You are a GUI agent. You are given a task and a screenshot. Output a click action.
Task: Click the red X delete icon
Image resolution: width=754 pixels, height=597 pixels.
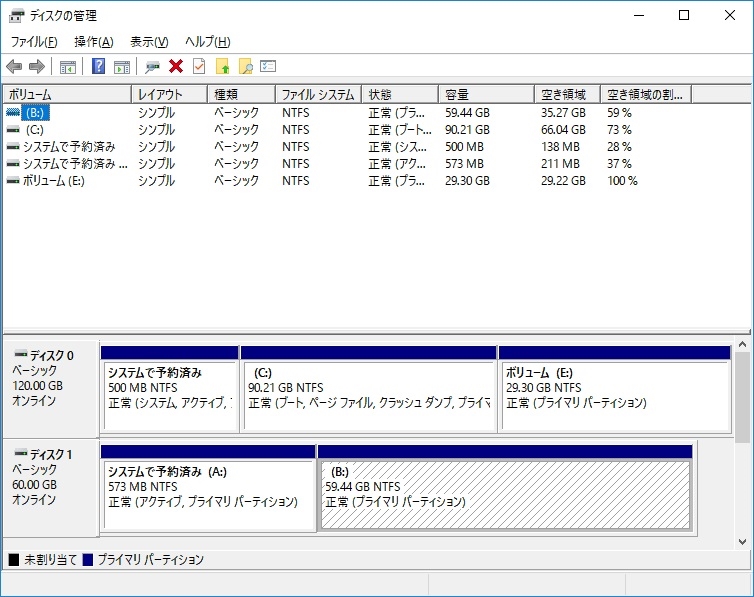176,67
